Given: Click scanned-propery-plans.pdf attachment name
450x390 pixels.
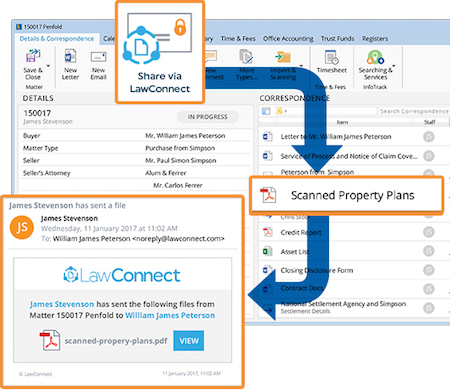Looking at the screenshot, I should [x=116, y=341].
